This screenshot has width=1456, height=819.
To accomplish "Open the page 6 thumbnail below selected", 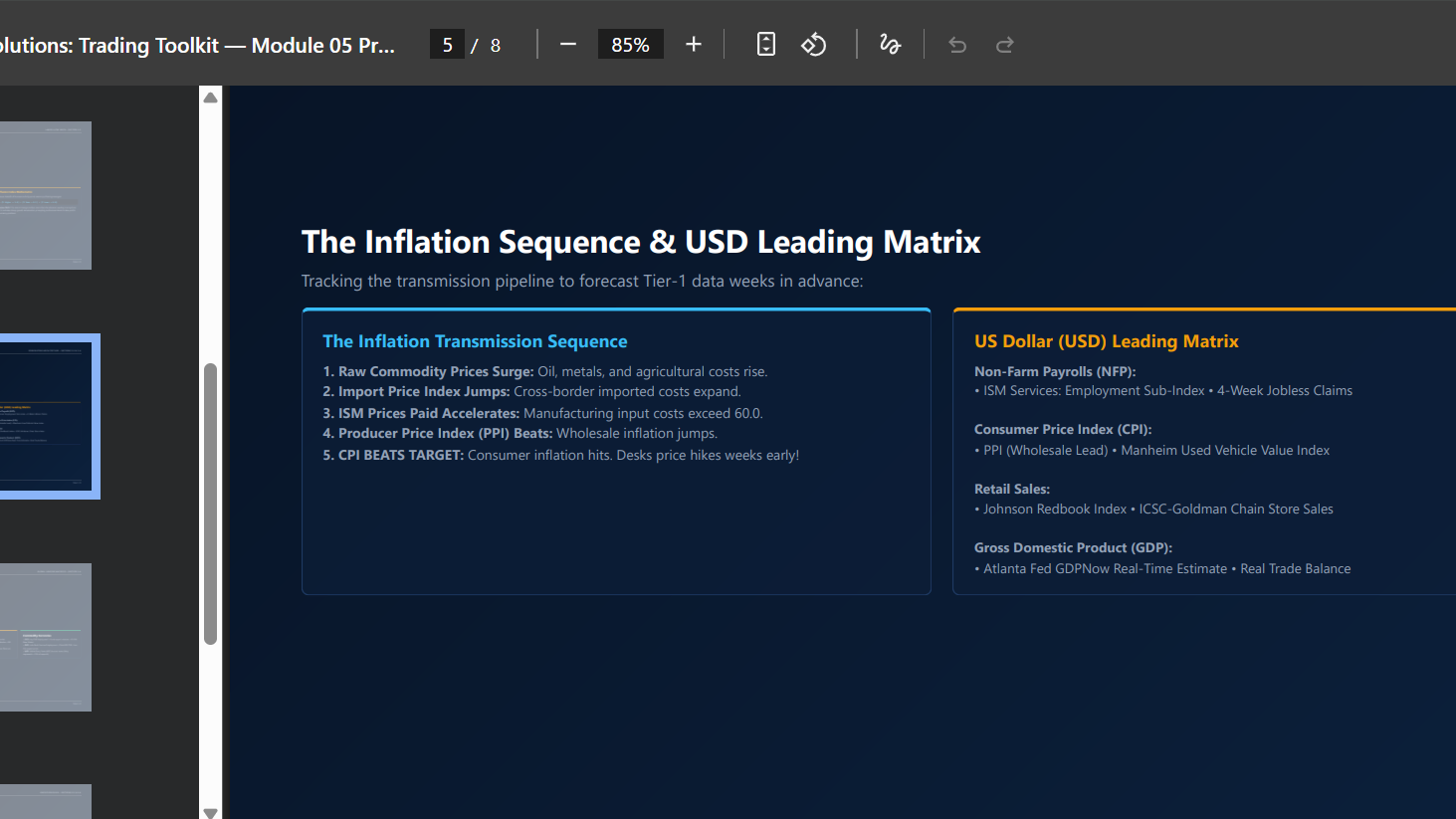I will [x=46, y=637].
